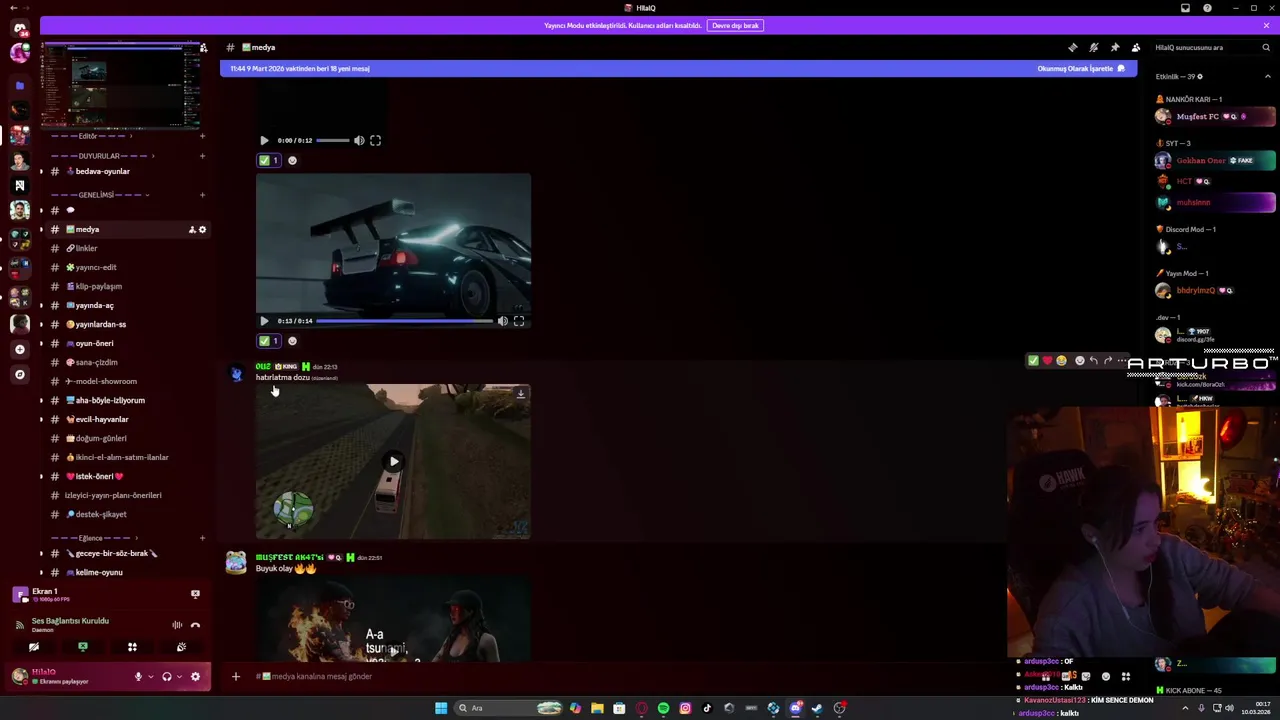Open fullscreen for the car video

click(x=518, y=321)
